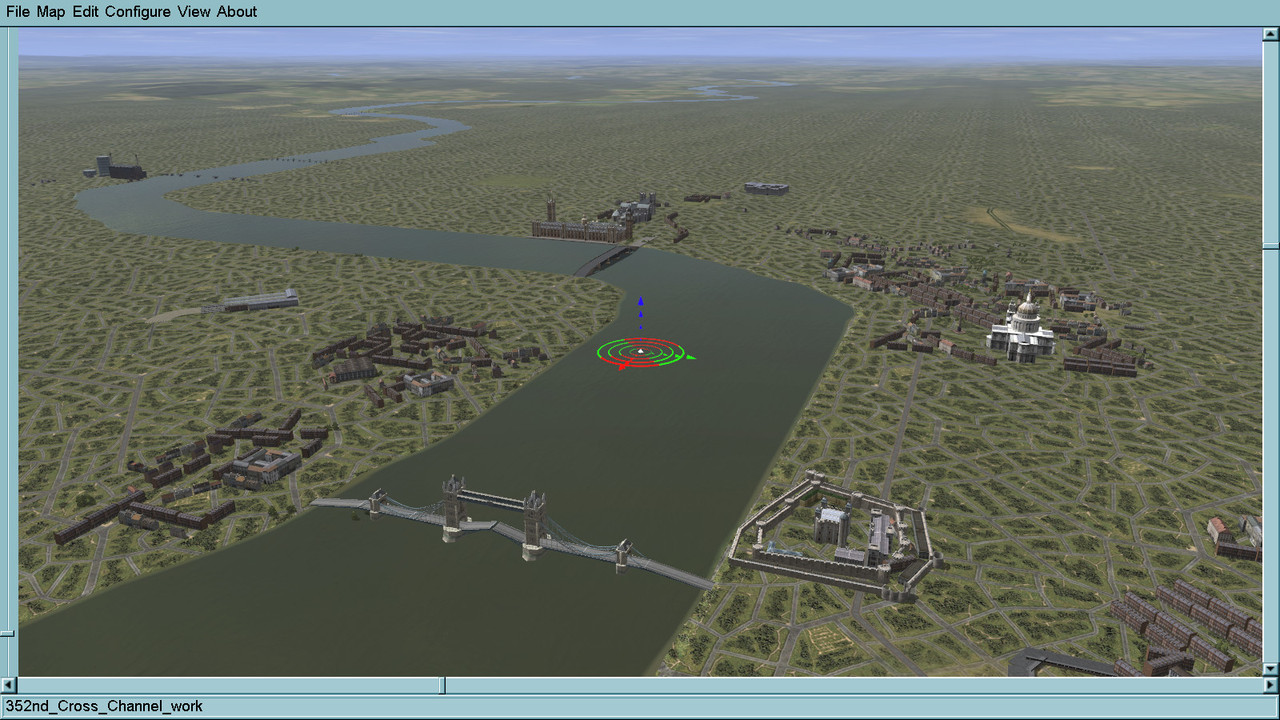This screenshot has width=1280, height=720.
Task: Select the Tower Bridge model
Action: tap(515, 528)
